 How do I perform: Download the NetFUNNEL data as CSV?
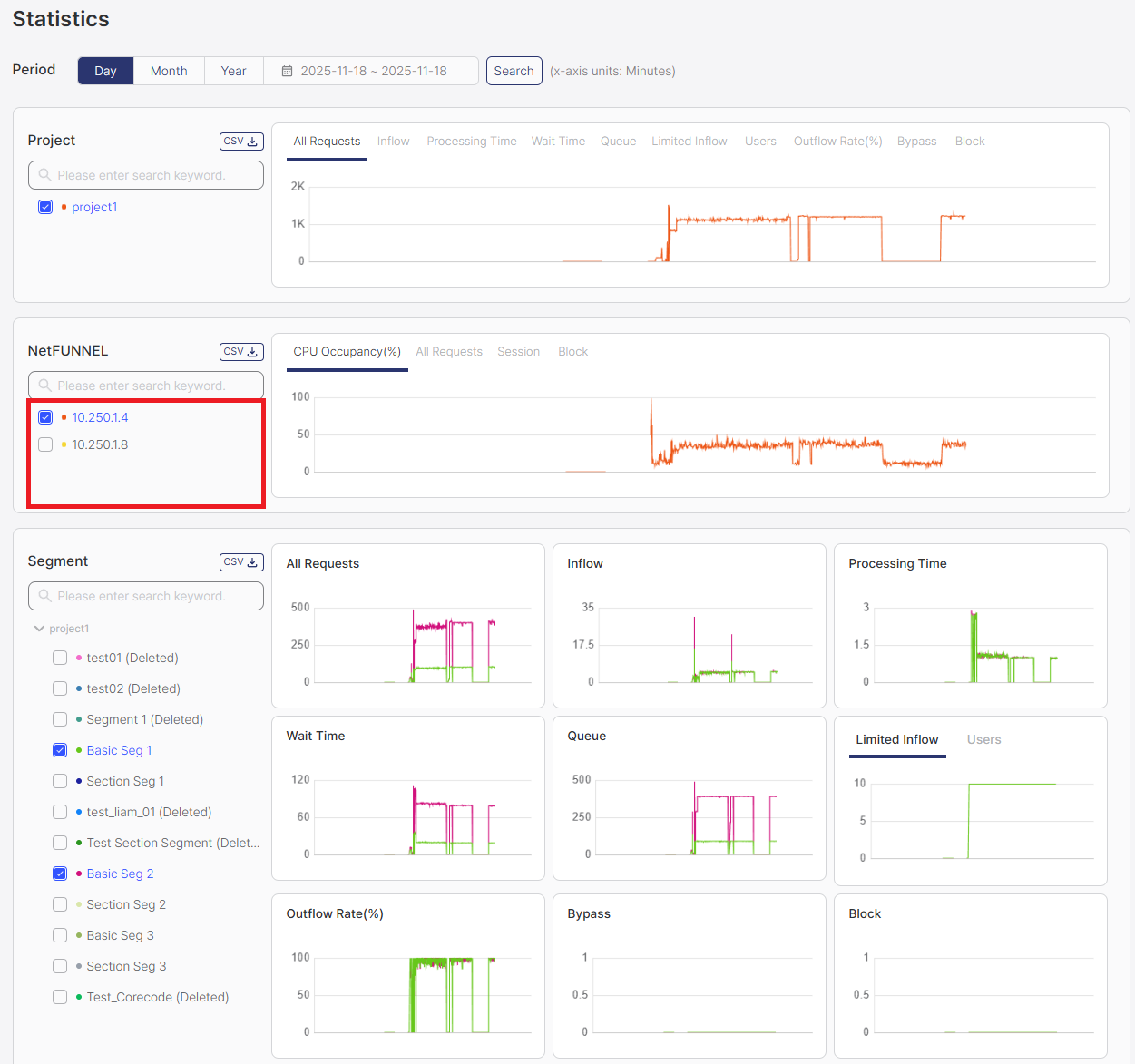tap(240, 351)
